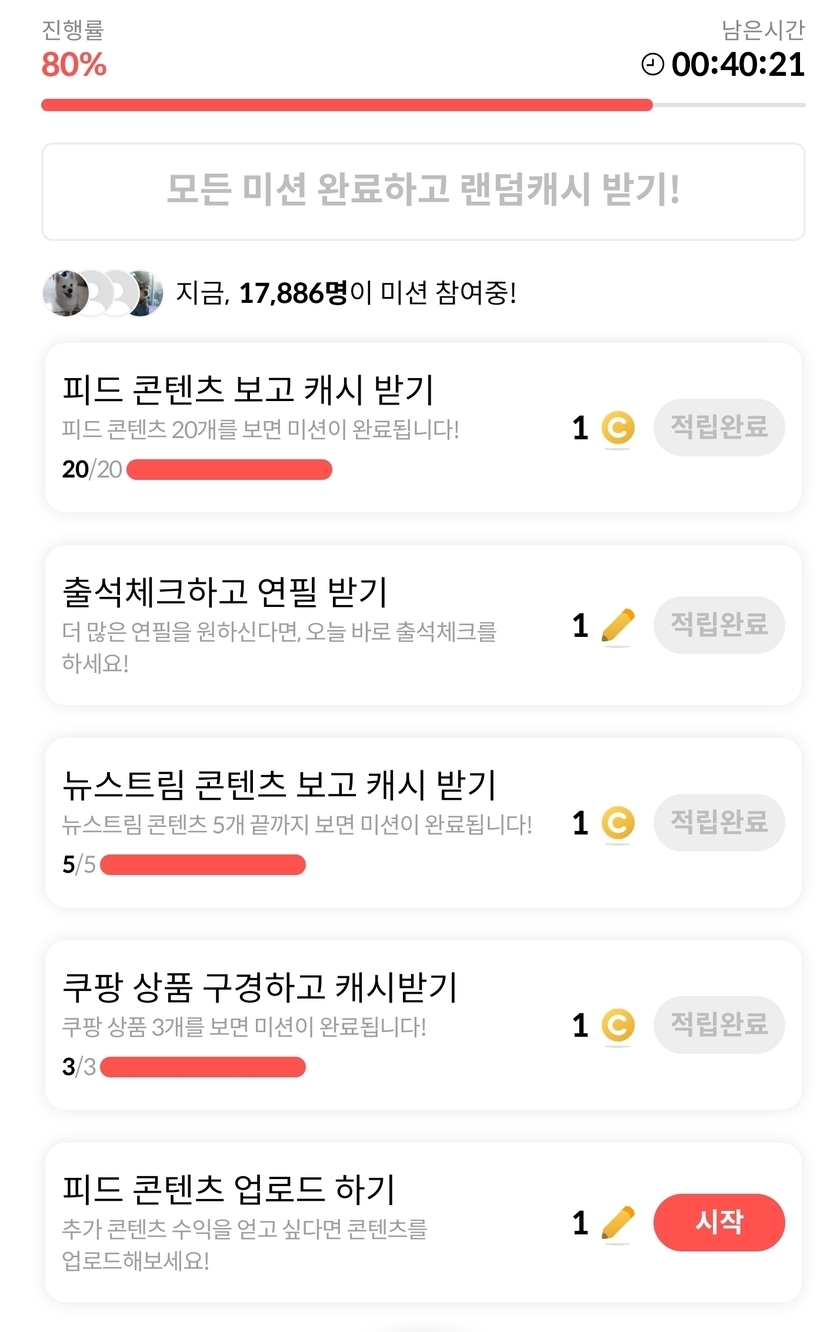Click 적립완료 button for 쿠팡 상품 mission
Viewport: 830px width, 1332px height.
pos(718,1025)
